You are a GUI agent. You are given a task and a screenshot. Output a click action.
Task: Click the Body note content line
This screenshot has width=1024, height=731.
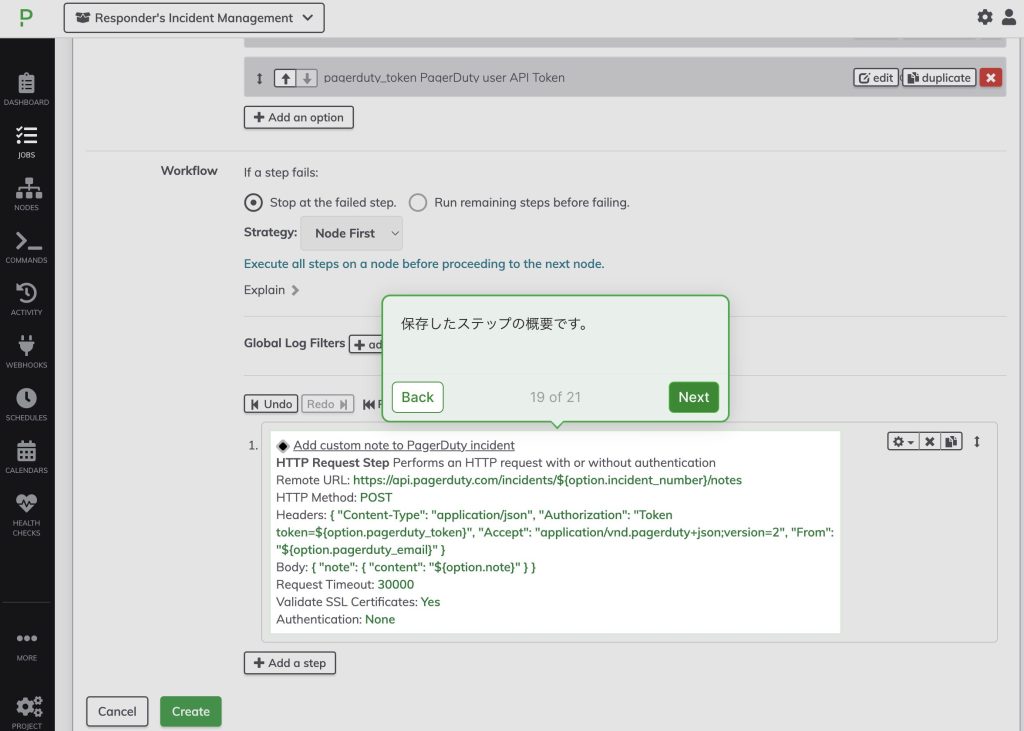(406, 567)
